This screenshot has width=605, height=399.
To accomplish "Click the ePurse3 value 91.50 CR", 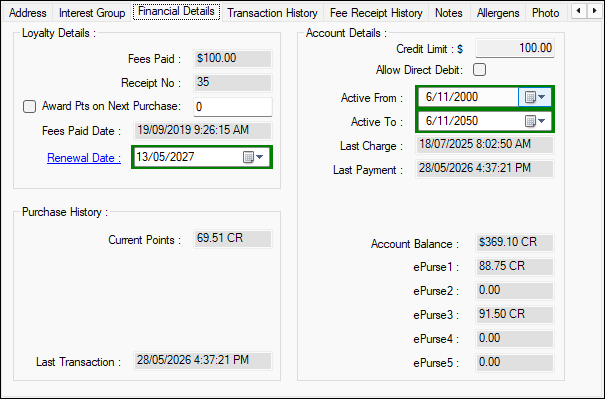I will click(x=515, y=314).
